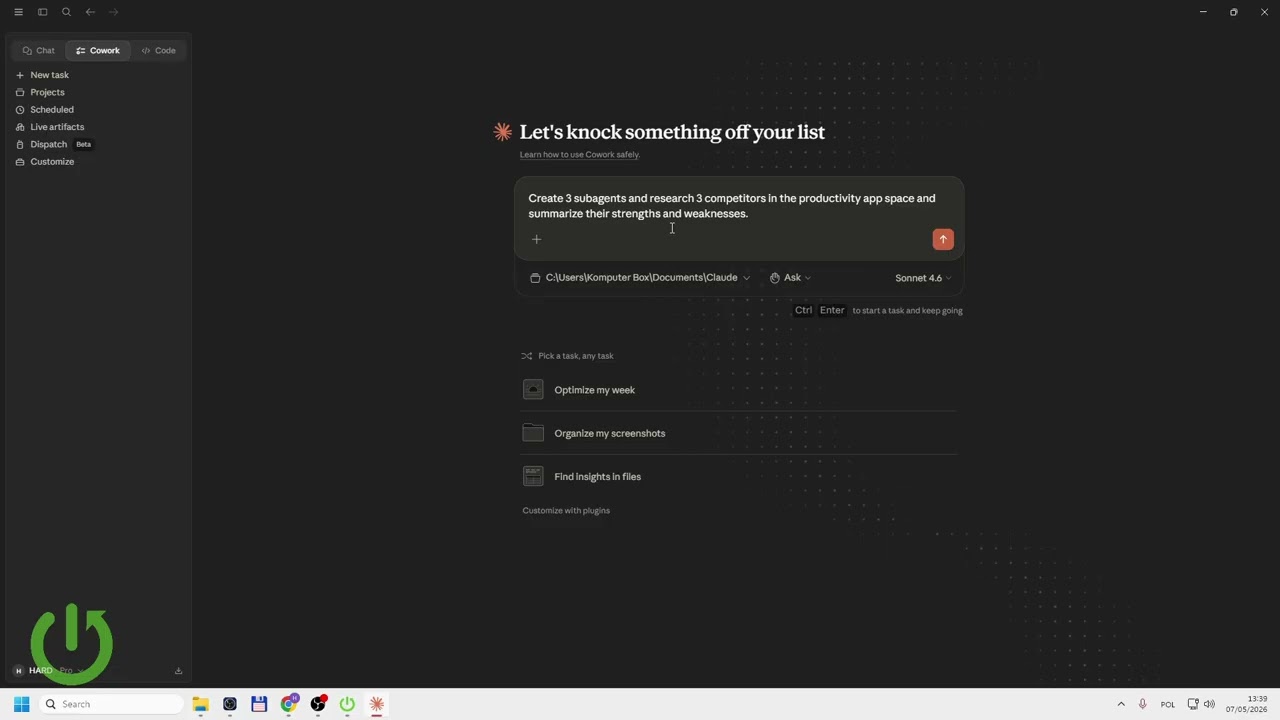Viewport: 1280px width, 720px height.
Task: Open the Ask permission mode dropdown
Action: (790, 278)
